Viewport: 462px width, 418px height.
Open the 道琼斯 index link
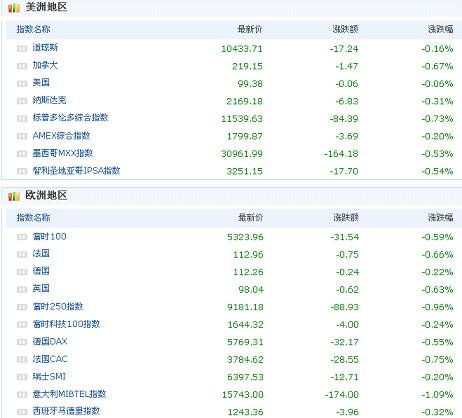pos(45,48)
